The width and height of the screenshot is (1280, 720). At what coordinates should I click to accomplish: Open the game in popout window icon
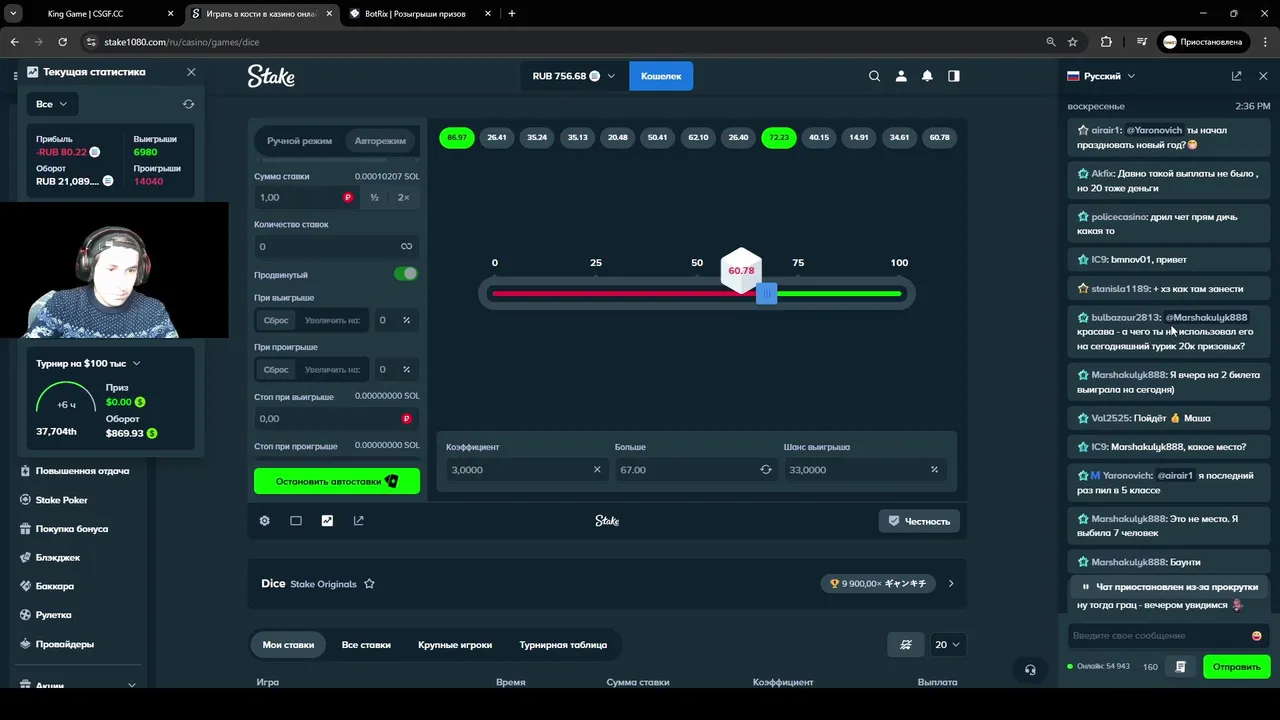tap(358, 521)
